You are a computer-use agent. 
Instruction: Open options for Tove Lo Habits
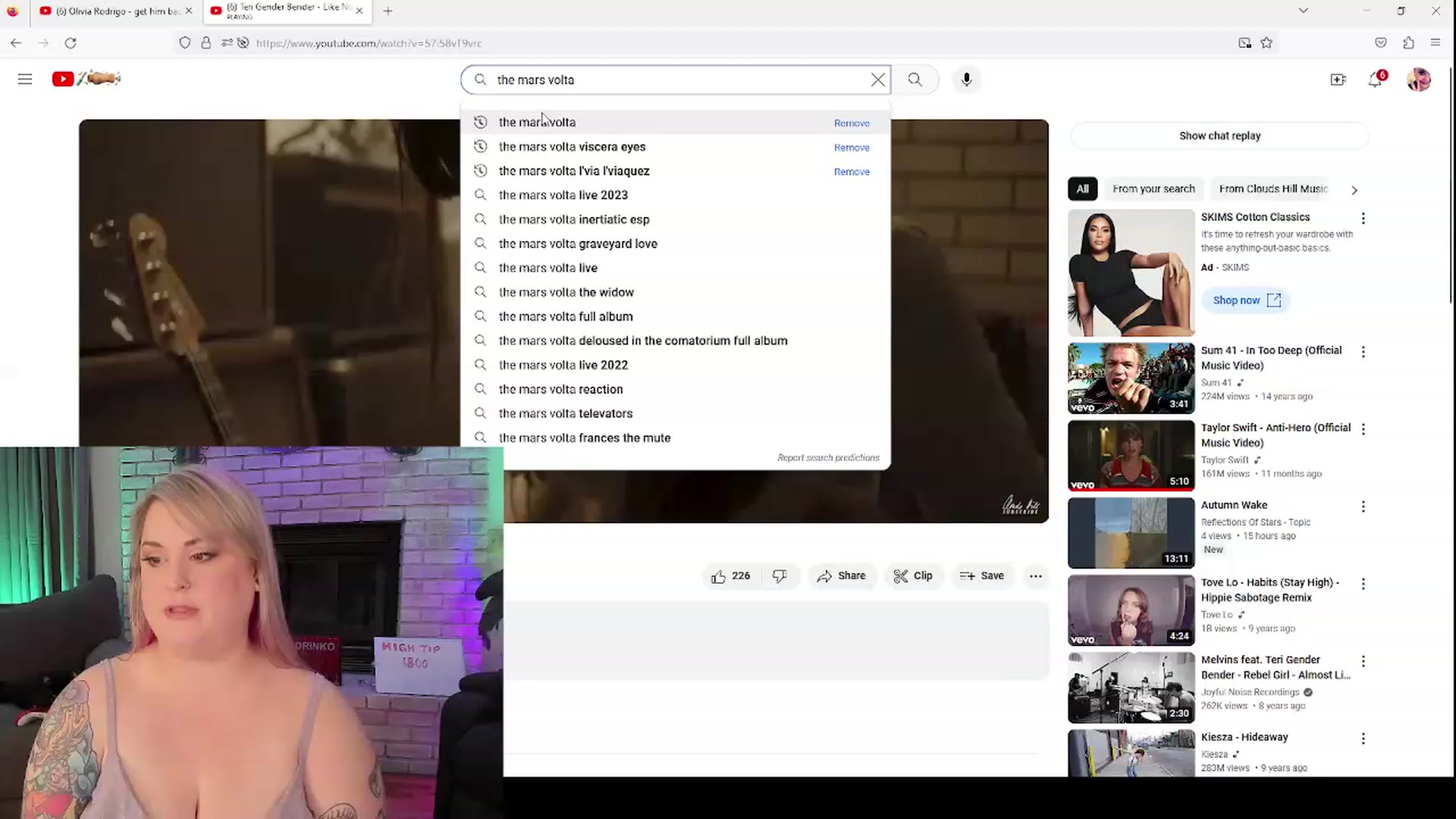click(x=1363, y=584)
